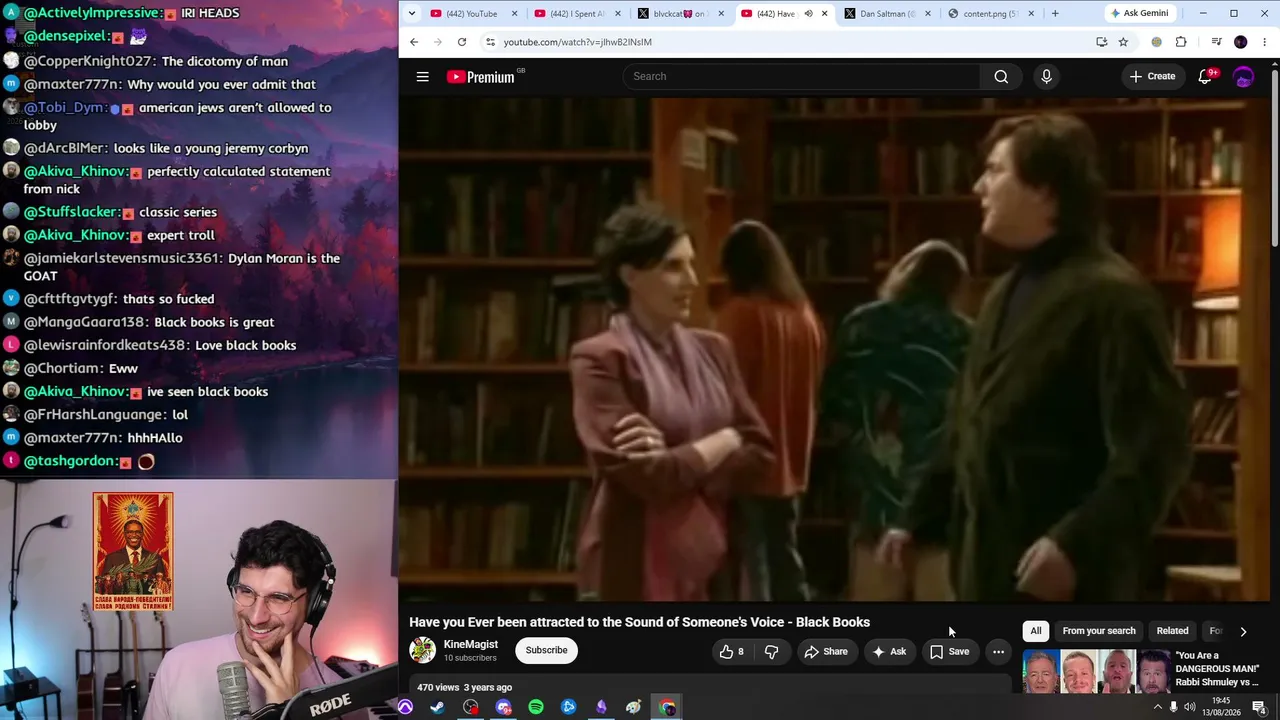
Task: Like the video with thumbs up
Action: (x=732, y=652)
